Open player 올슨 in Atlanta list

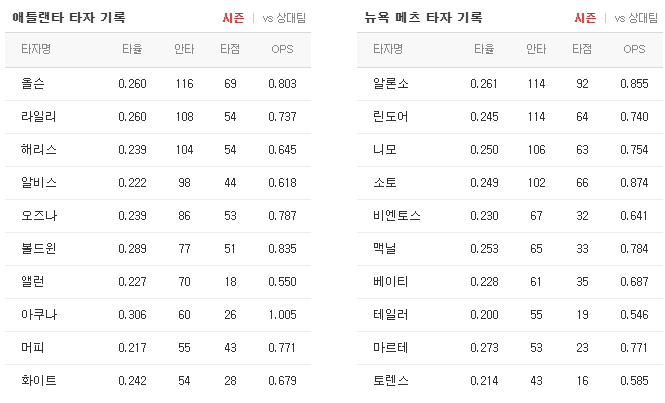pos(33,84)
